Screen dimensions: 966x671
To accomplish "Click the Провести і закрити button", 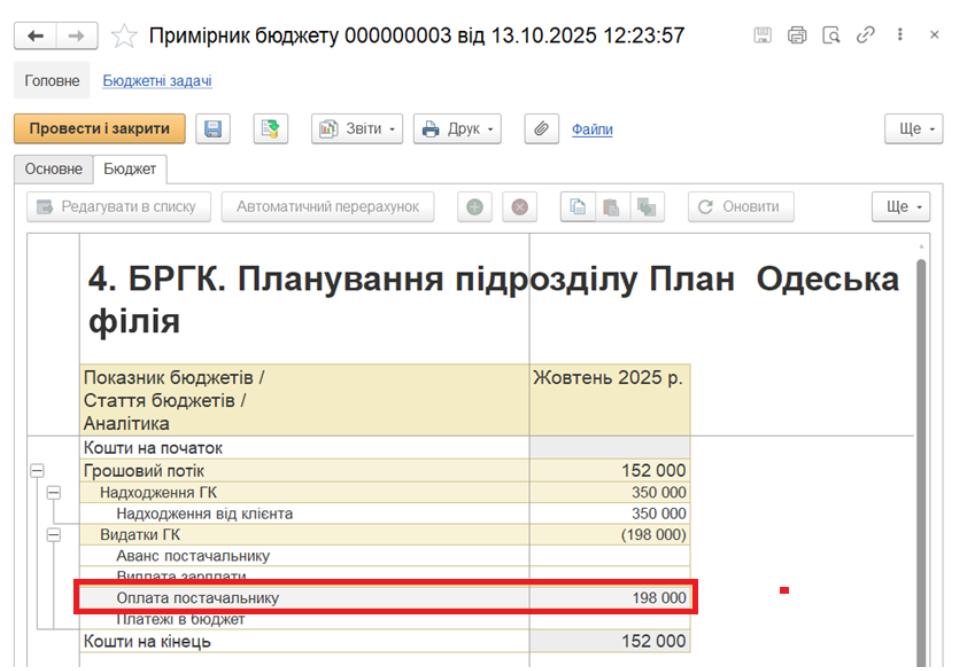I will pos(99,129).
